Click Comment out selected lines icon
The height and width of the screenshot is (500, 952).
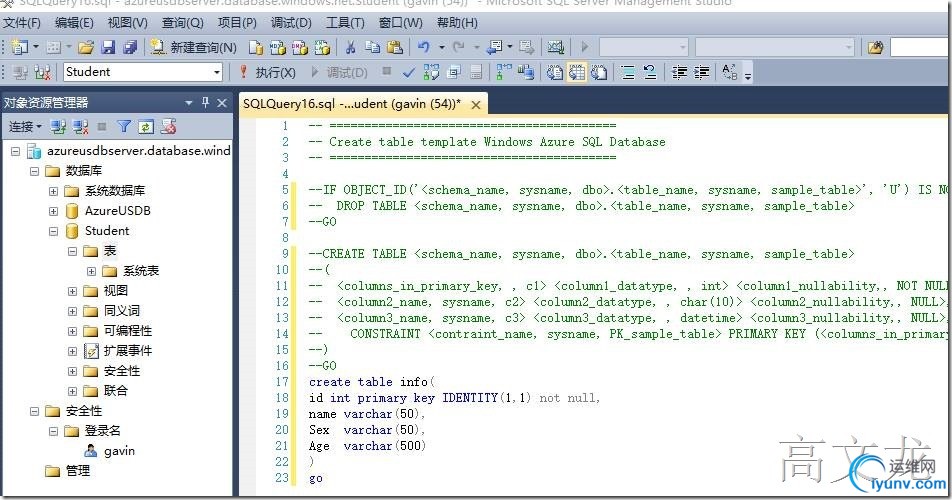pyautogui.click(x=628, y=73)
